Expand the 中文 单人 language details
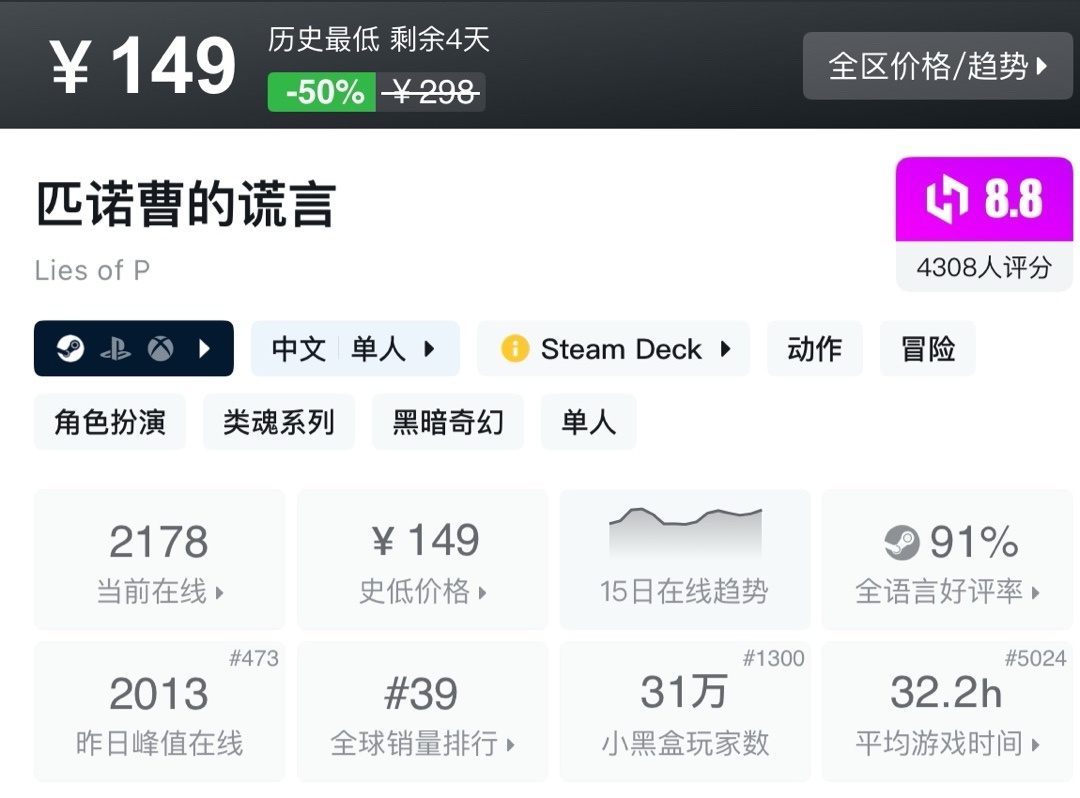 pos(355,349)
